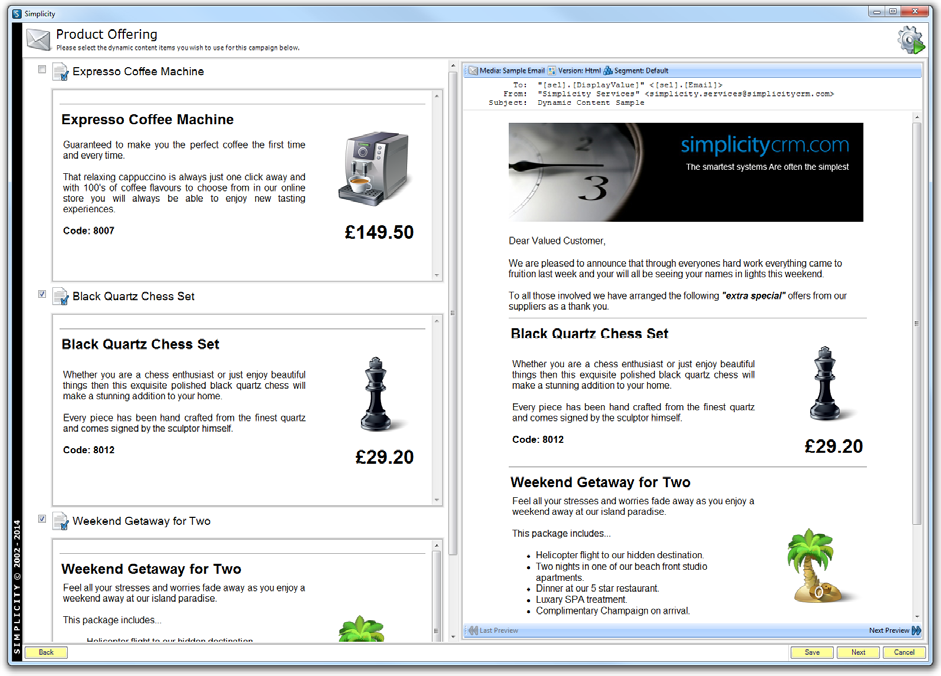Click the email preview scroll down arrow
941x676 pixels.
(916, 617)
